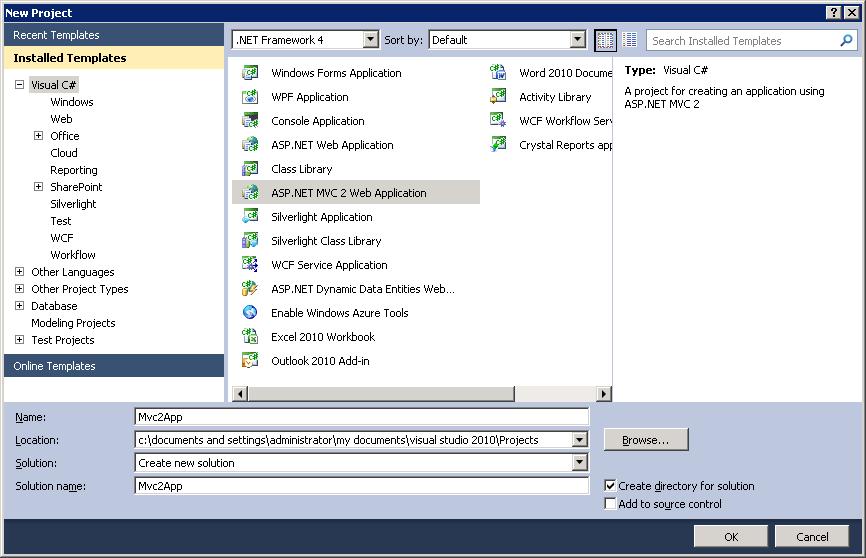This screenshot has height=558, width=866.
Task: Select the Web category in tree
Action: coord(61,119)
